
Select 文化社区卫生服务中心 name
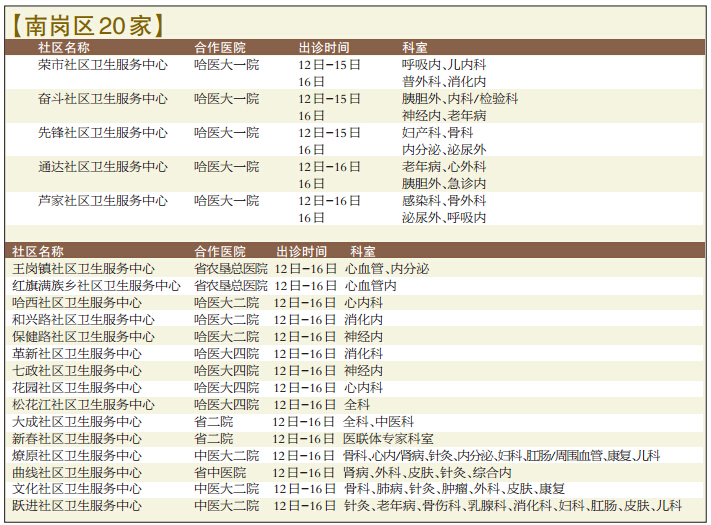coord(77,489)
